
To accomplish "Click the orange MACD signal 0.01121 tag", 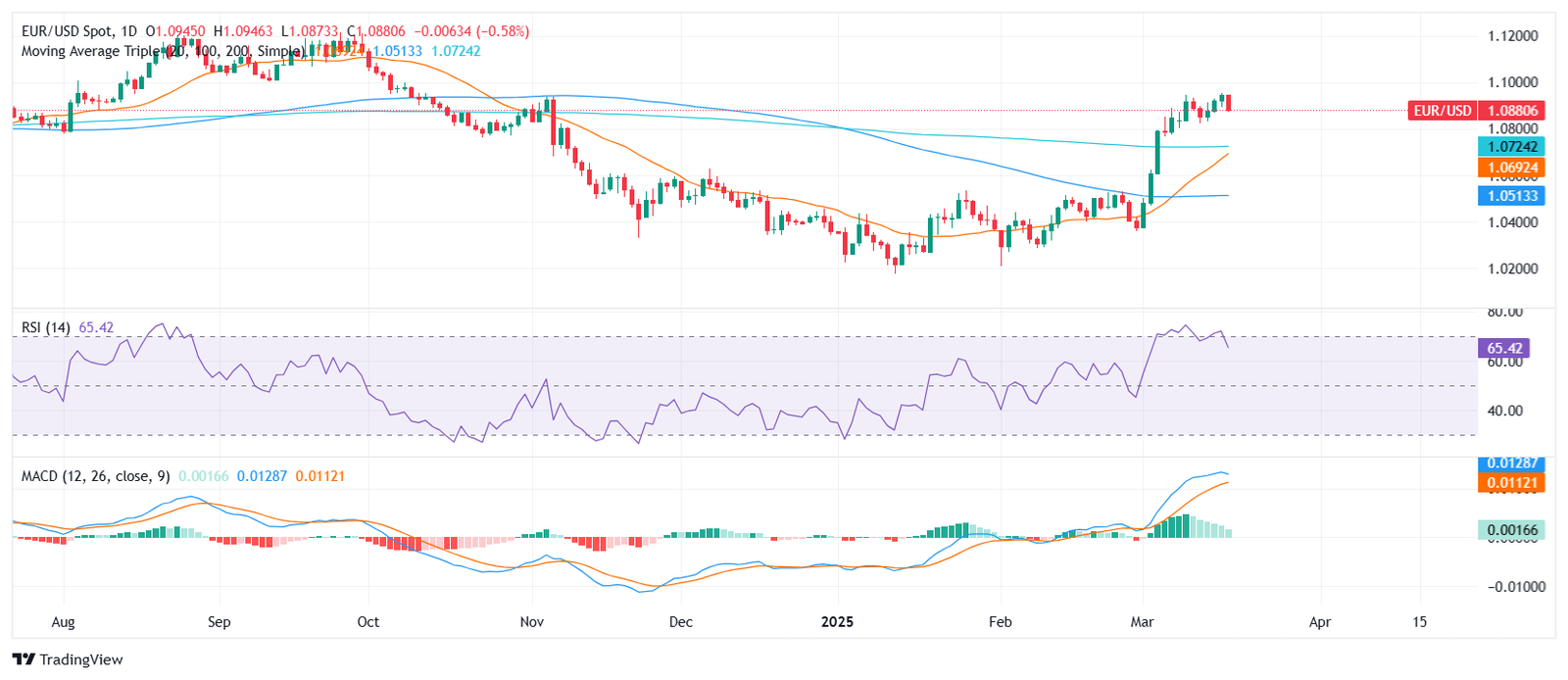I will (x=1511, y=482).
